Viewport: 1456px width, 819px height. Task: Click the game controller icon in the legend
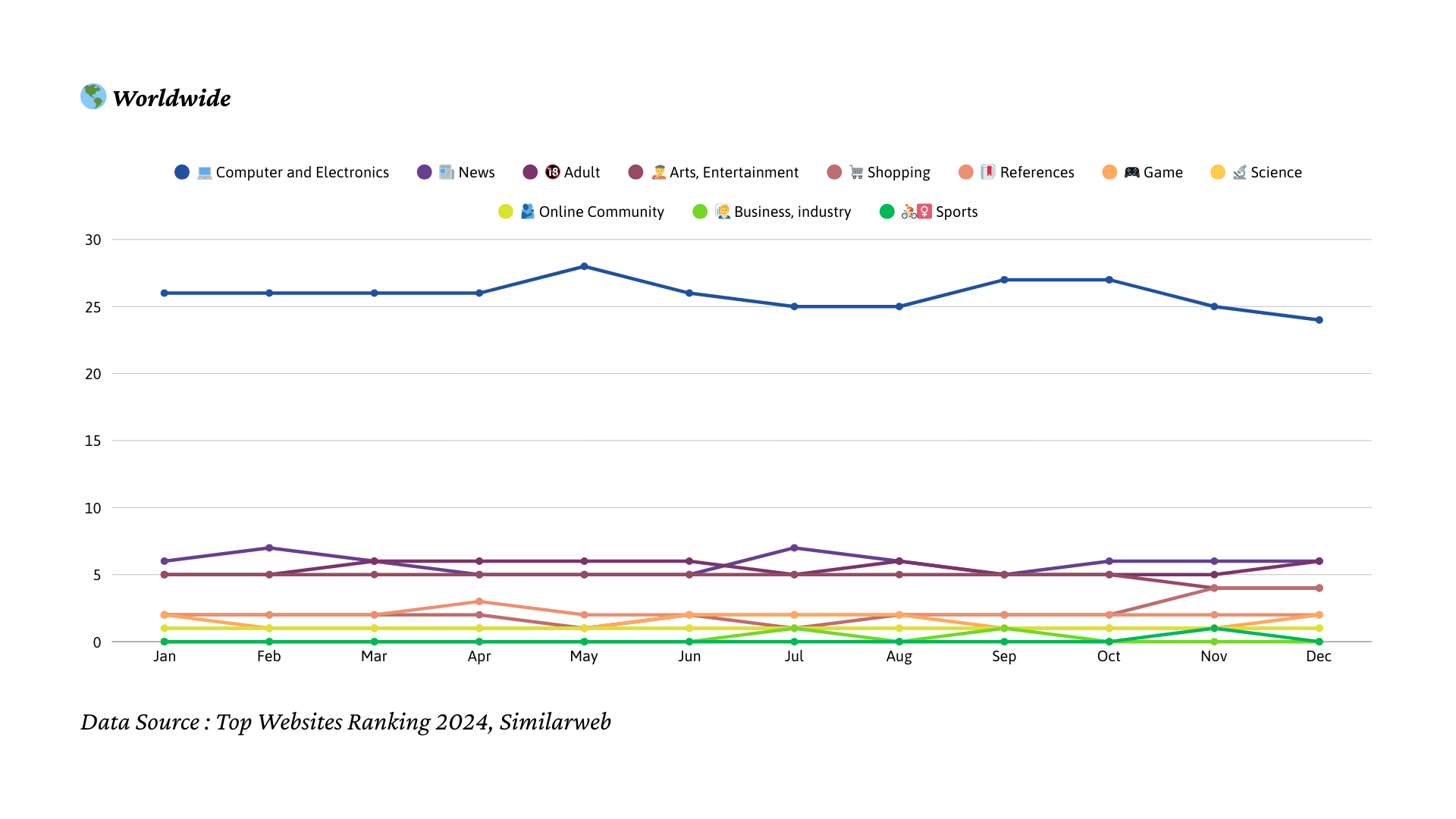[1131, 173]
